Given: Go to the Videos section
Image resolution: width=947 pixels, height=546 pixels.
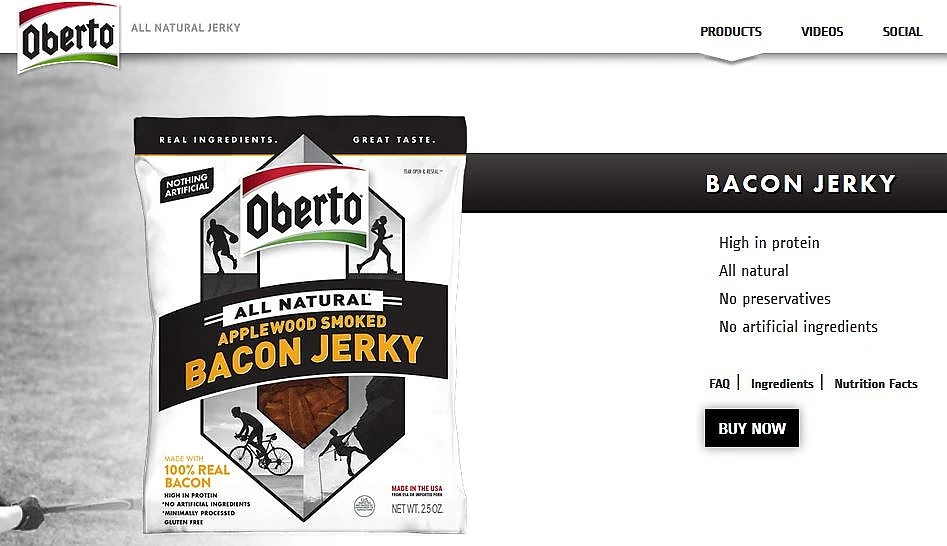Looking at the screenshot, I should click(822, 31).
